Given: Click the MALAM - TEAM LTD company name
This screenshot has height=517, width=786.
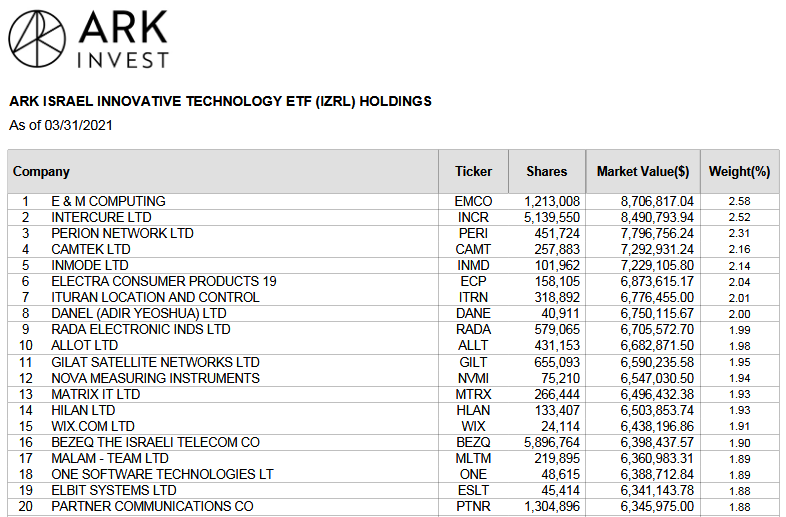Looking at the screenshot, I should tap(110, 458).
